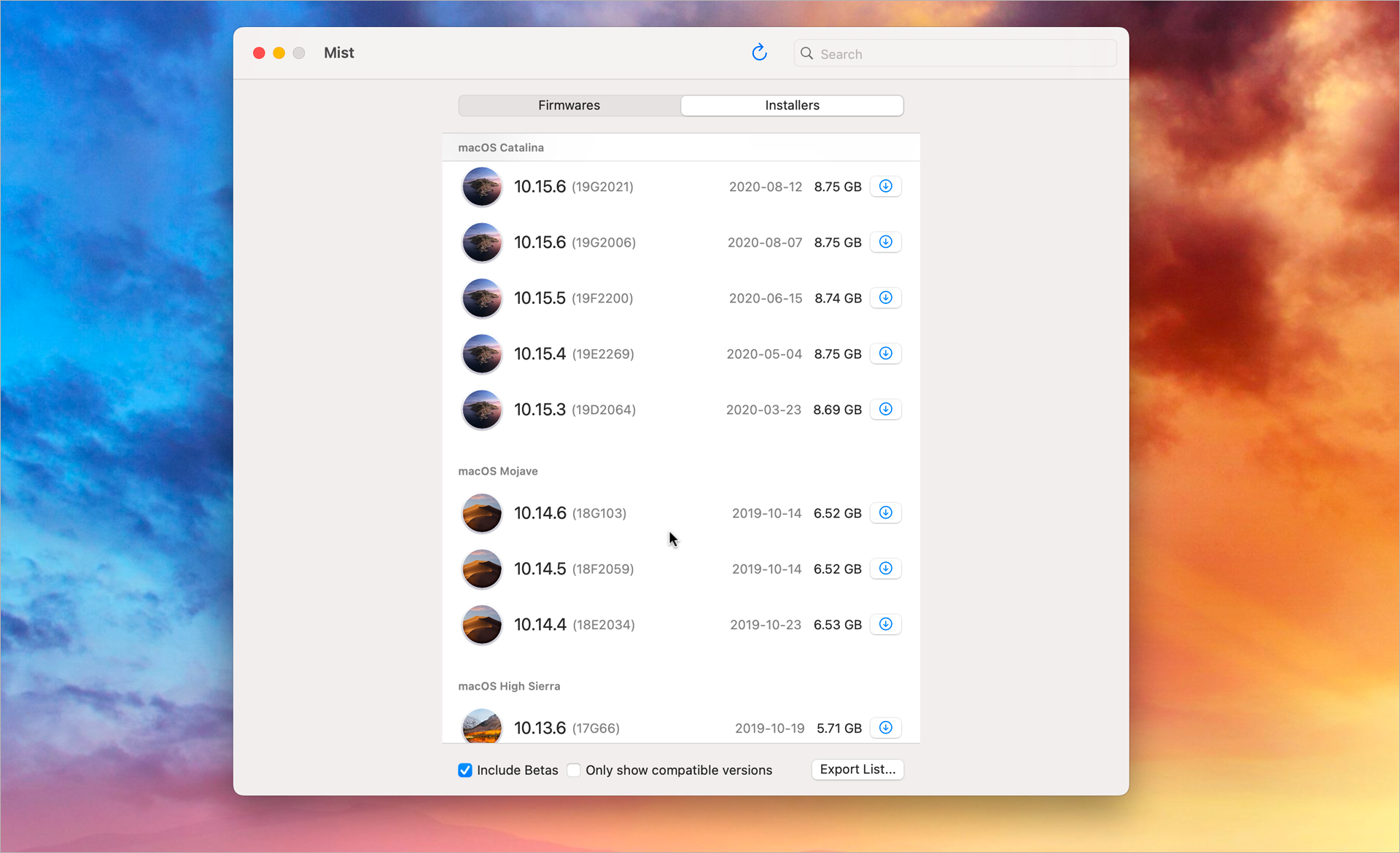Screen dimensions: 1400x853
Task: Click the refresh icon in the title bar
Action: pos(759,52)
